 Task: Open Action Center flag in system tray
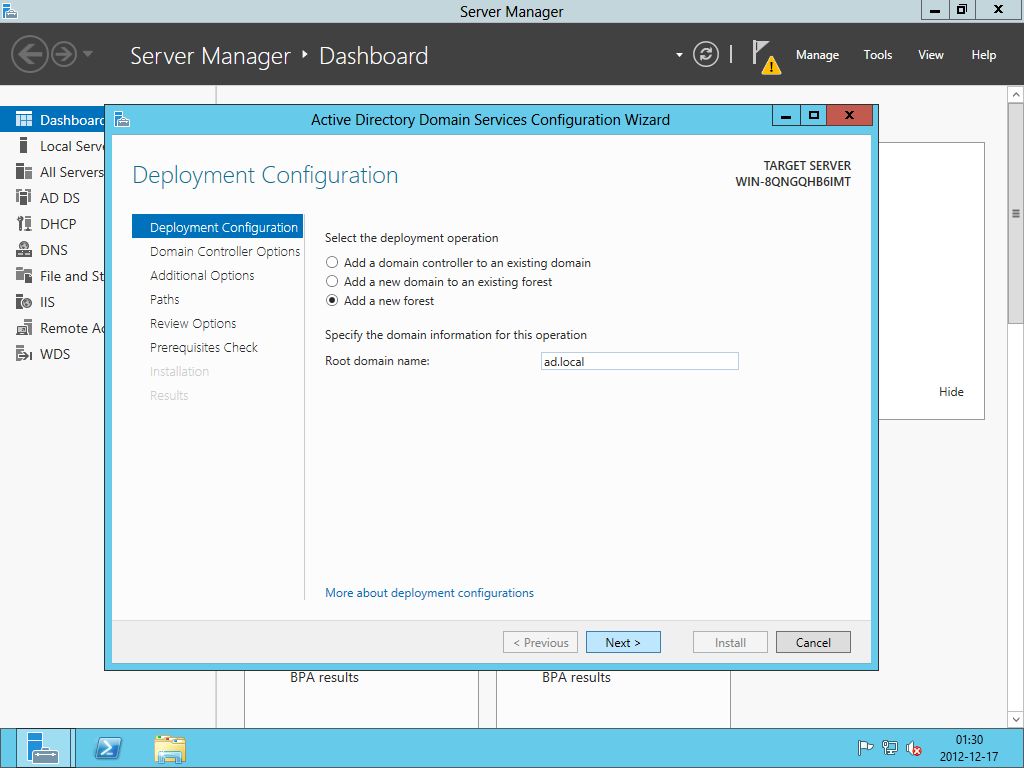click(x=865, y=748)
